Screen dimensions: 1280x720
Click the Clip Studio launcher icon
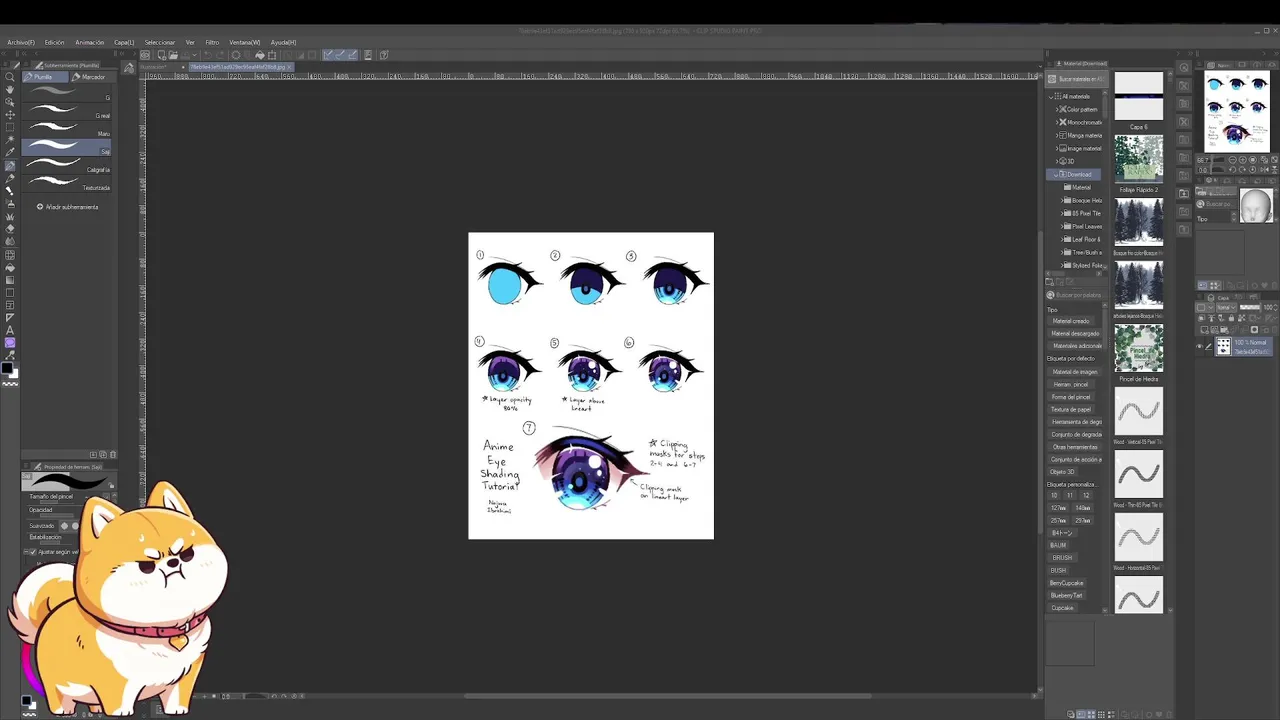tap(145, 55)
